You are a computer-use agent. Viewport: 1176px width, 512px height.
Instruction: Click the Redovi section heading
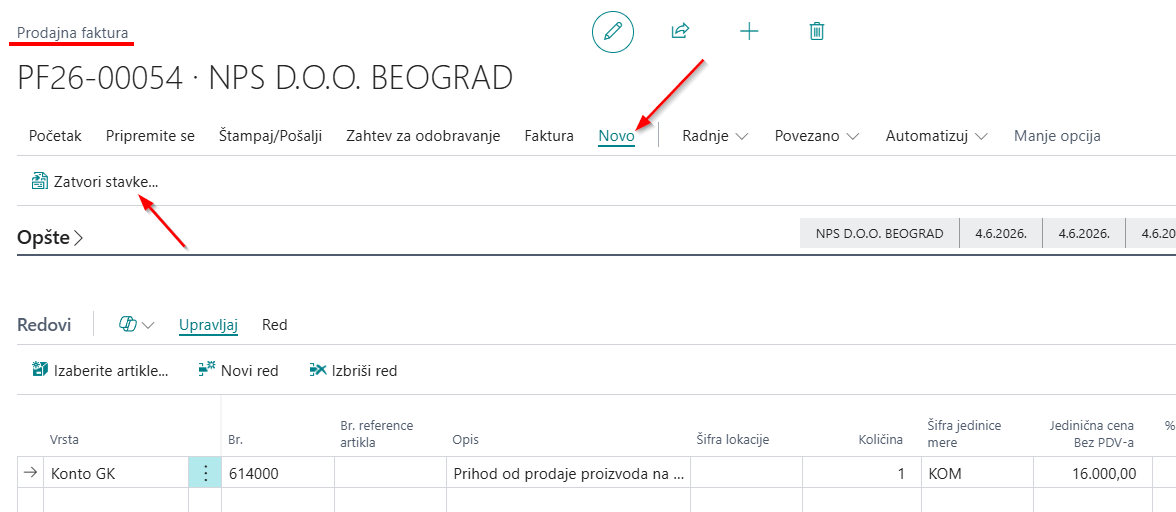pos(44,325)
